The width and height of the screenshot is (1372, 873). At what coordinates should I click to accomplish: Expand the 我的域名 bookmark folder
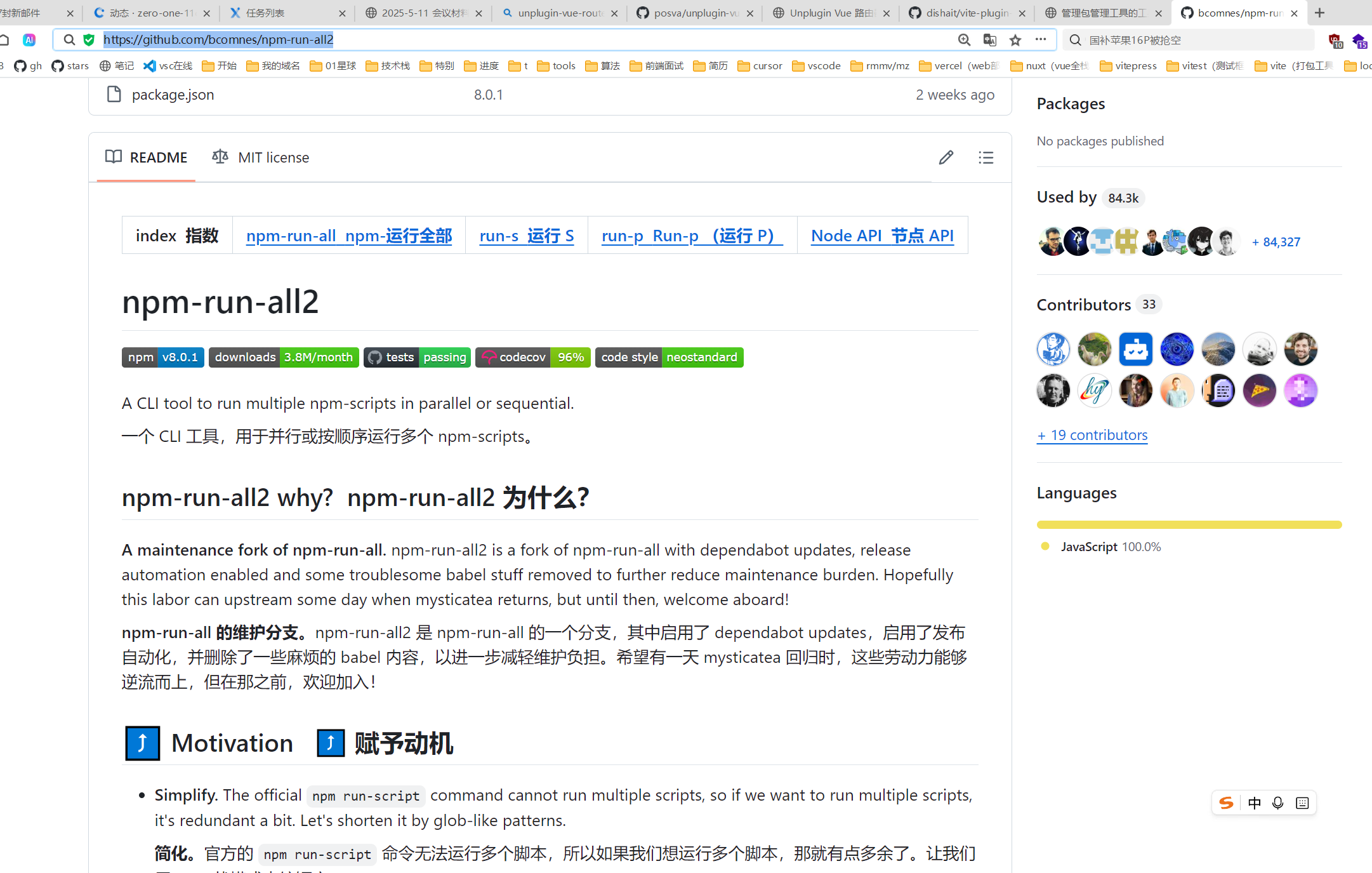click(x=274, y=66)
